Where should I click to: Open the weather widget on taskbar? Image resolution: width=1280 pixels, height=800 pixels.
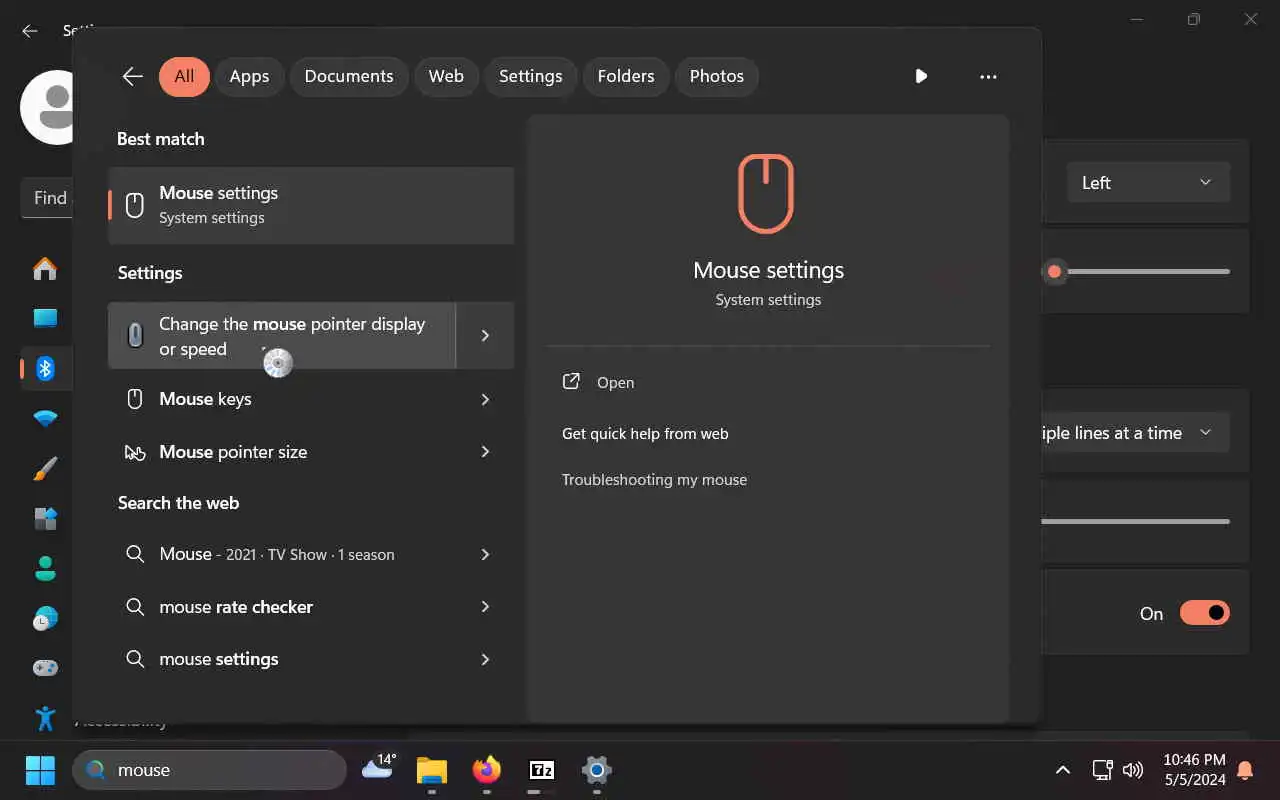coord(379,768)
